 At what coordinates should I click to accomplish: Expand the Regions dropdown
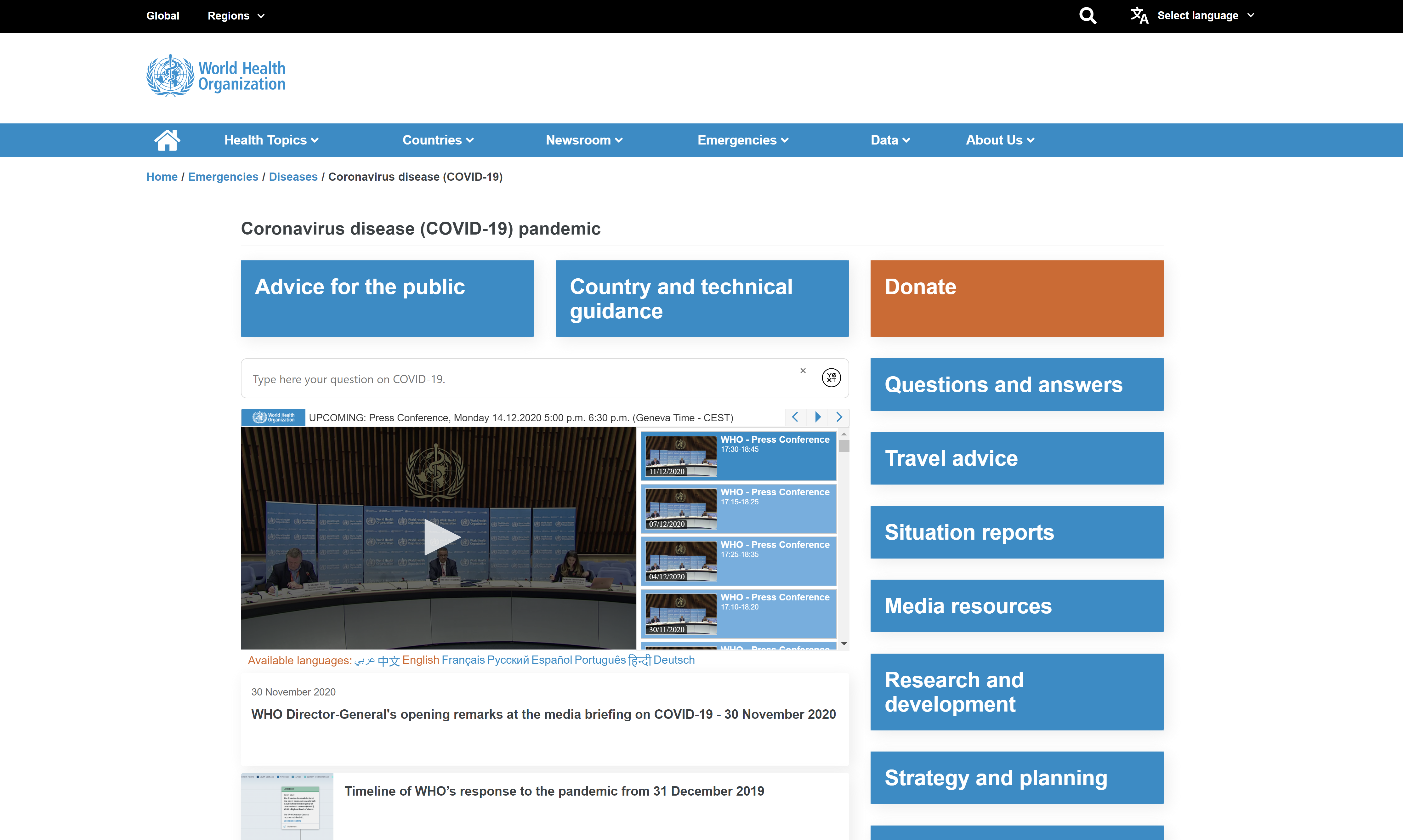coord(236,16)
